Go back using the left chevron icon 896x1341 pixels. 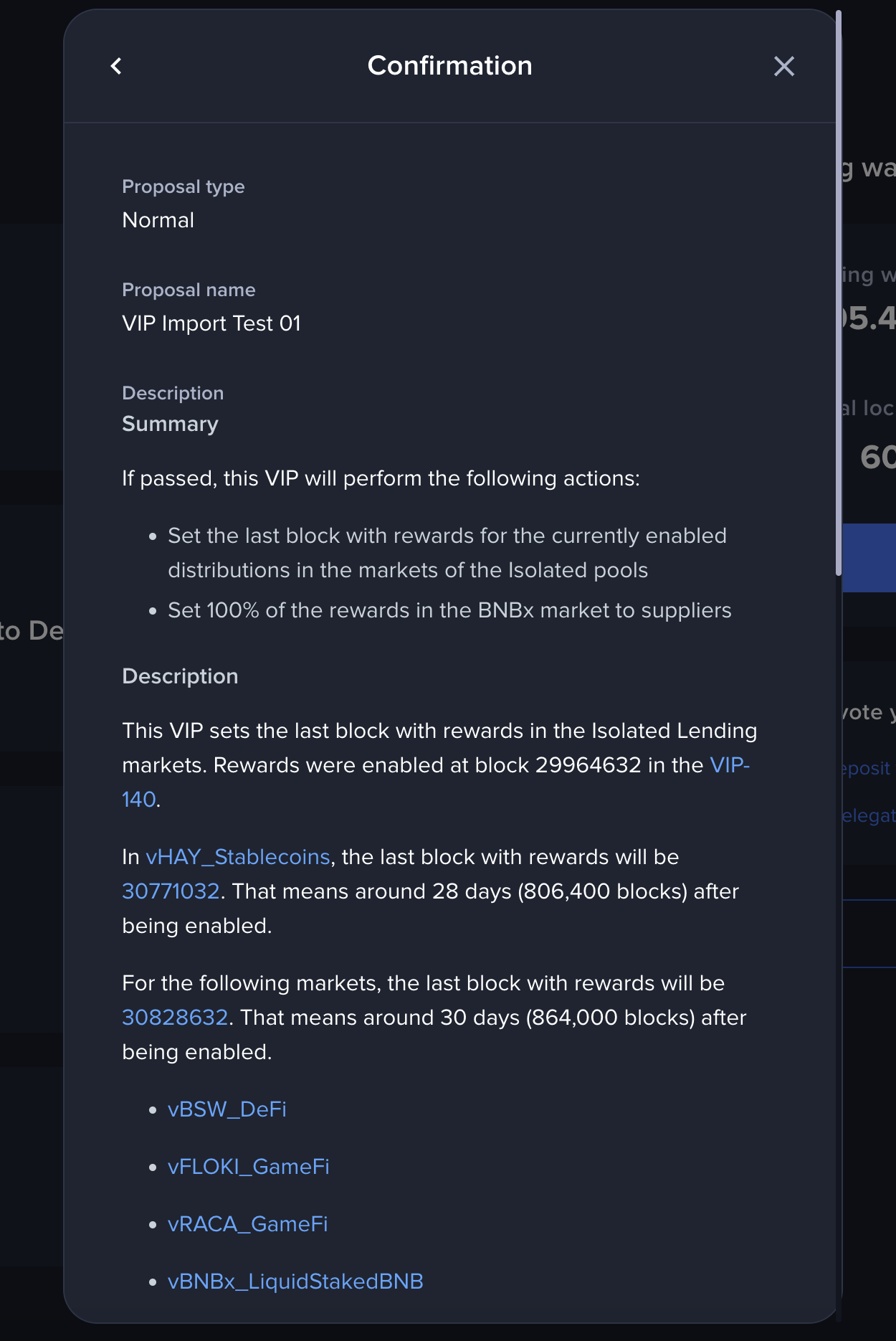pos(116,66)
